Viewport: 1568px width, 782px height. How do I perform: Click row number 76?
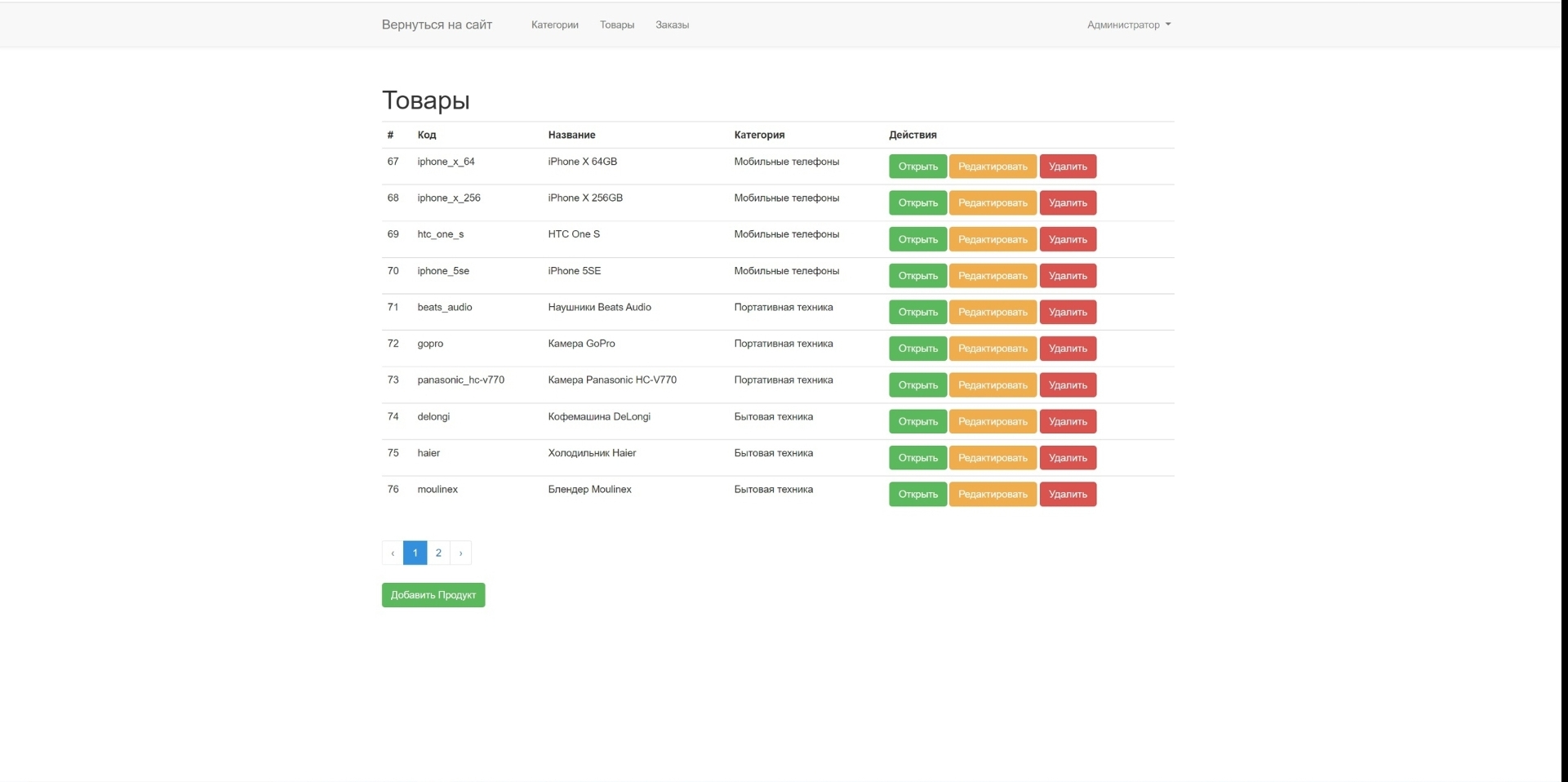coord(393,489)
